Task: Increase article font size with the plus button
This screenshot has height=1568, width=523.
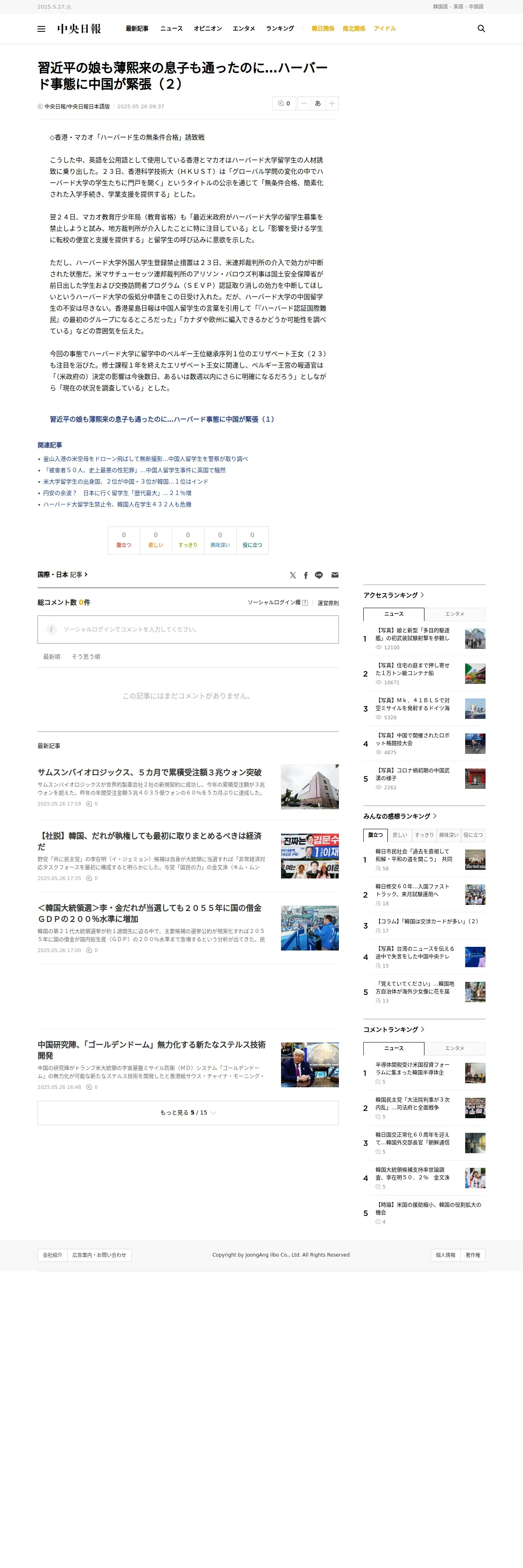Action: click(332, 103)
